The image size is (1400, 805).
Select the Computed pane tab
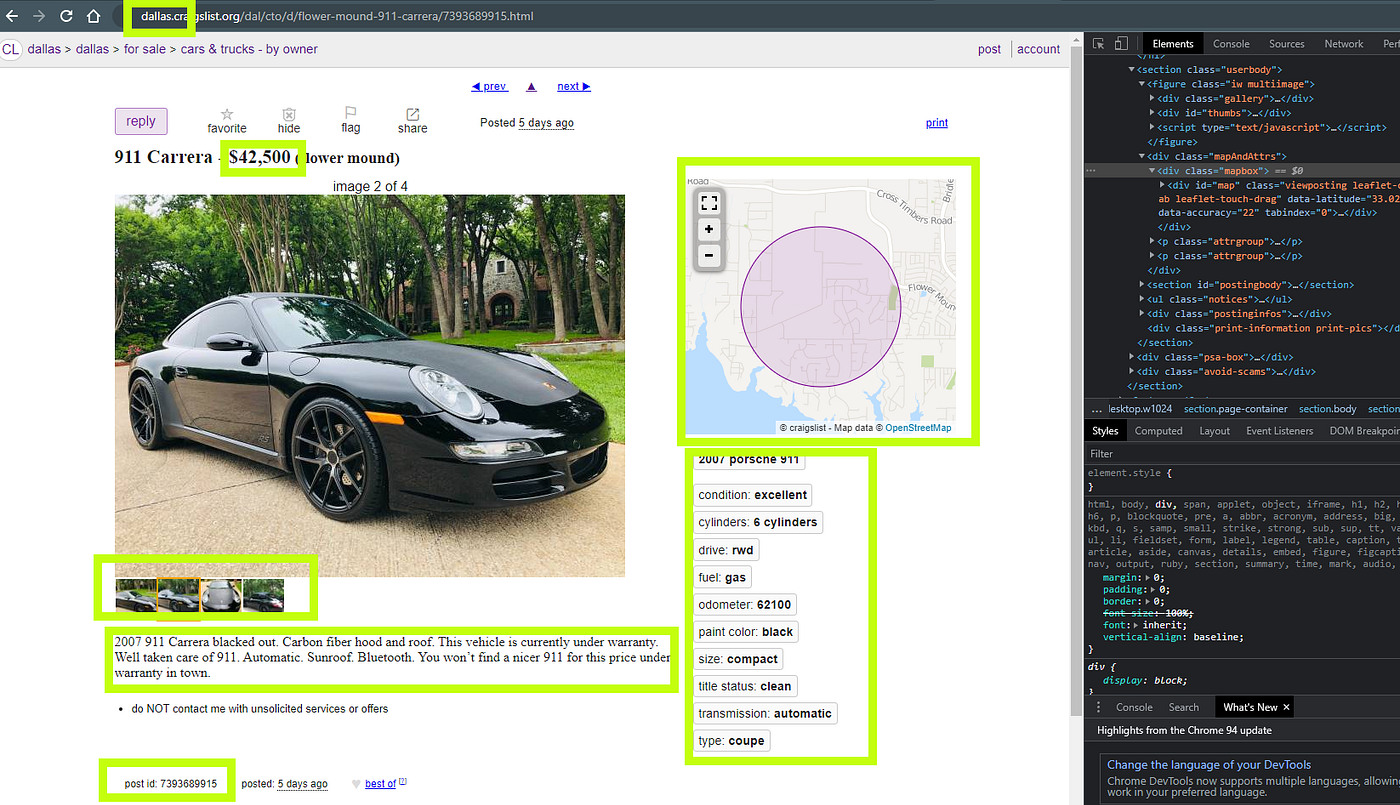(1158, 431)
